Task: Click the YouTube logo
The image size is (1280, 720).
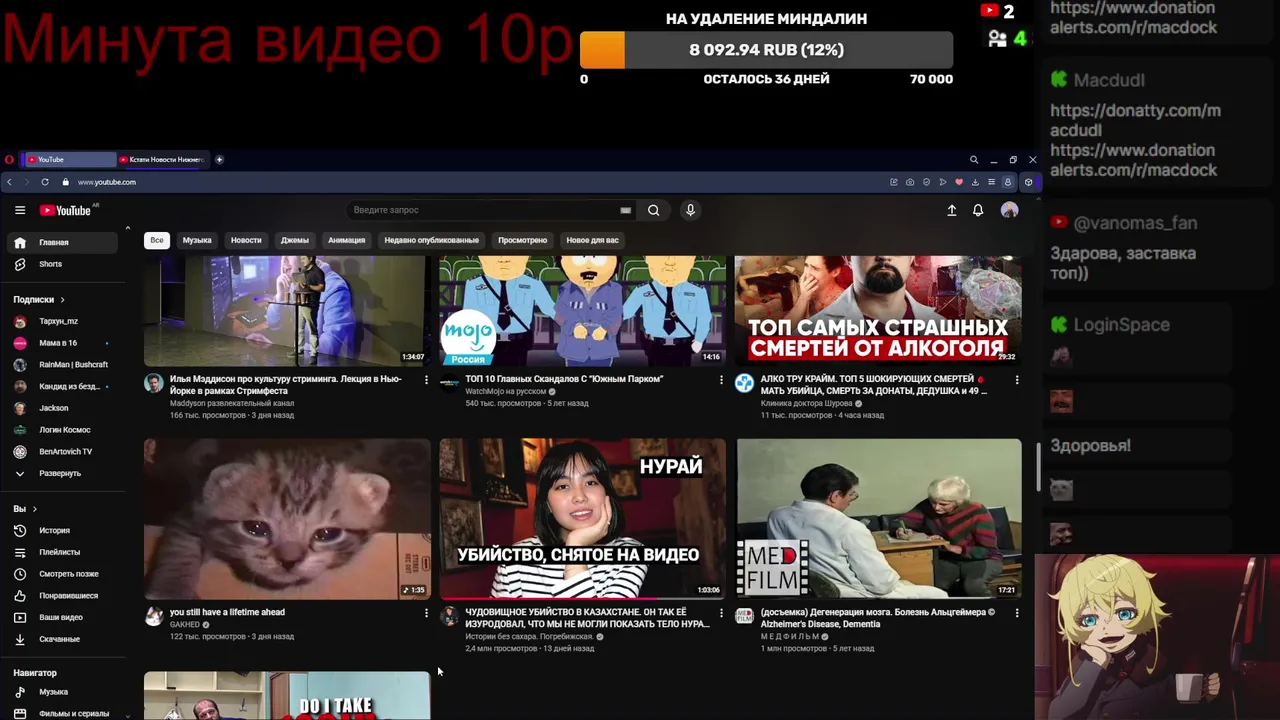Action: tap(66, 210)
